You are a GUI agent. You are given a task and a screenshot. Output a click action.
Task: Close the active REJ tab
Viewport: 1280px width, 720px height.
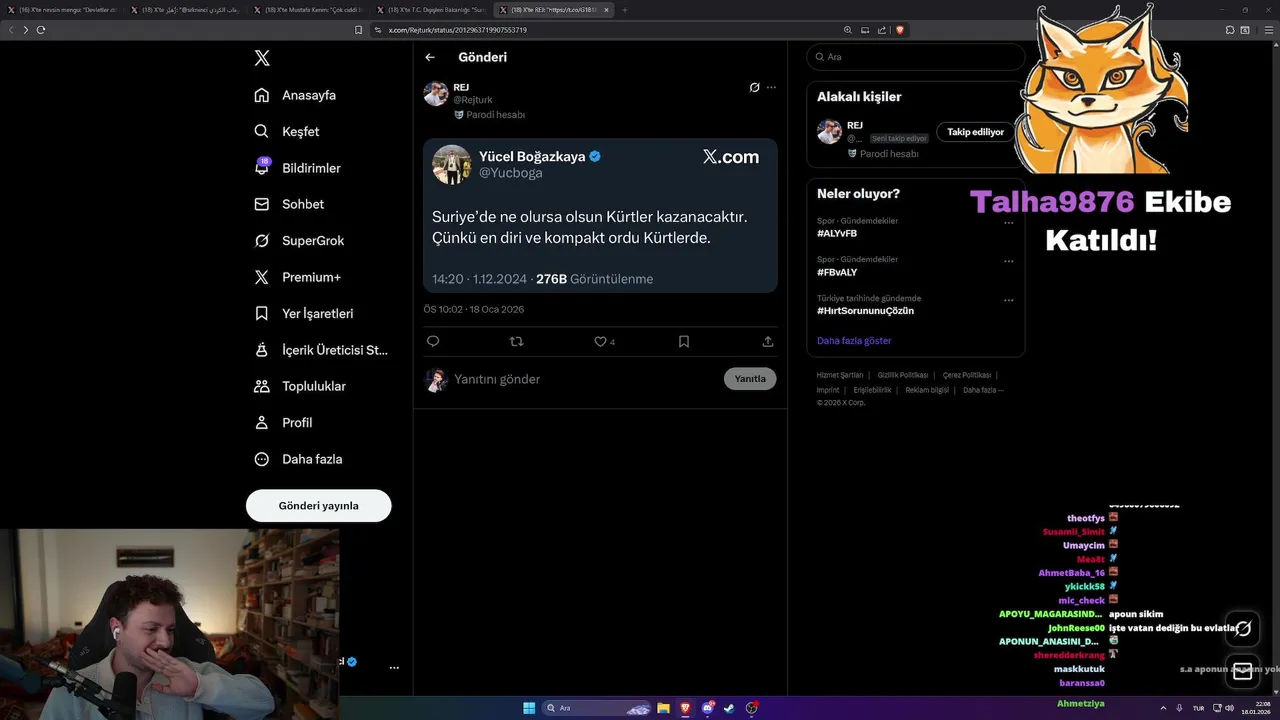click(606, 9)
